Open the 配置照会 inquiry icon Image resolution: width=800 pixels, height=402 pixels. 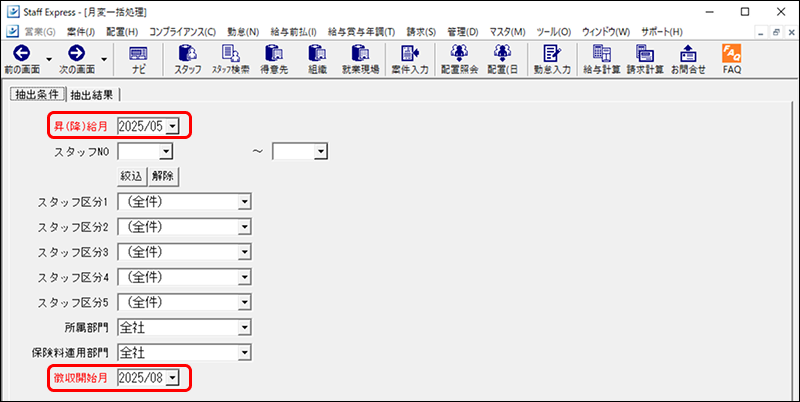click(459, 53)
